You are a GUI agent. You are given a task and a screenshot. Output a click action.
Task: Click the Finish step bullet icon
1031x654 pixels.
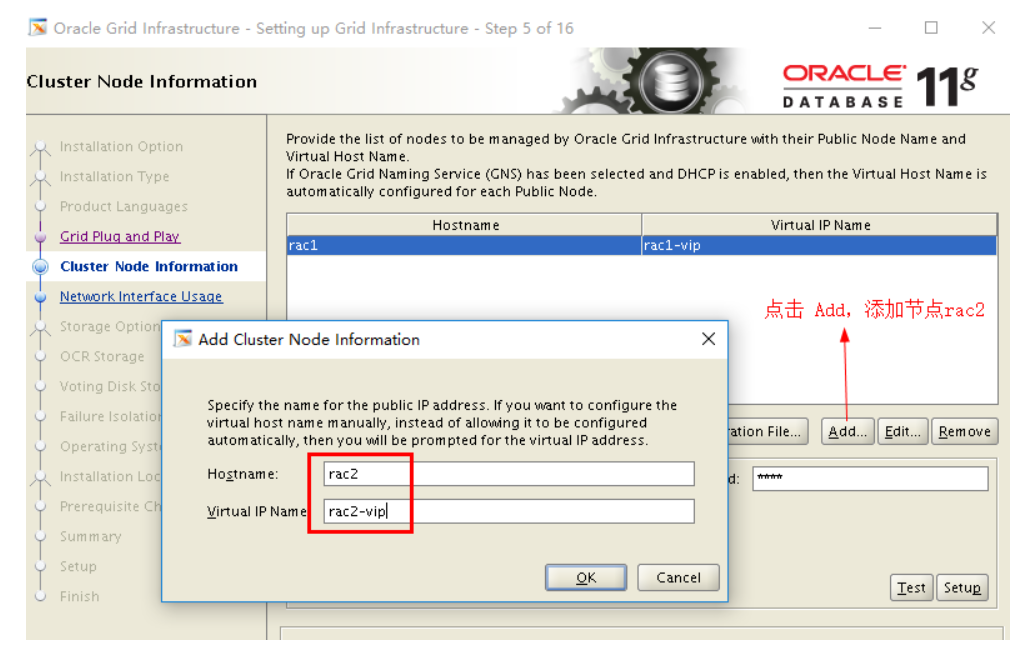pyautogui.click(x=40, y=596)
